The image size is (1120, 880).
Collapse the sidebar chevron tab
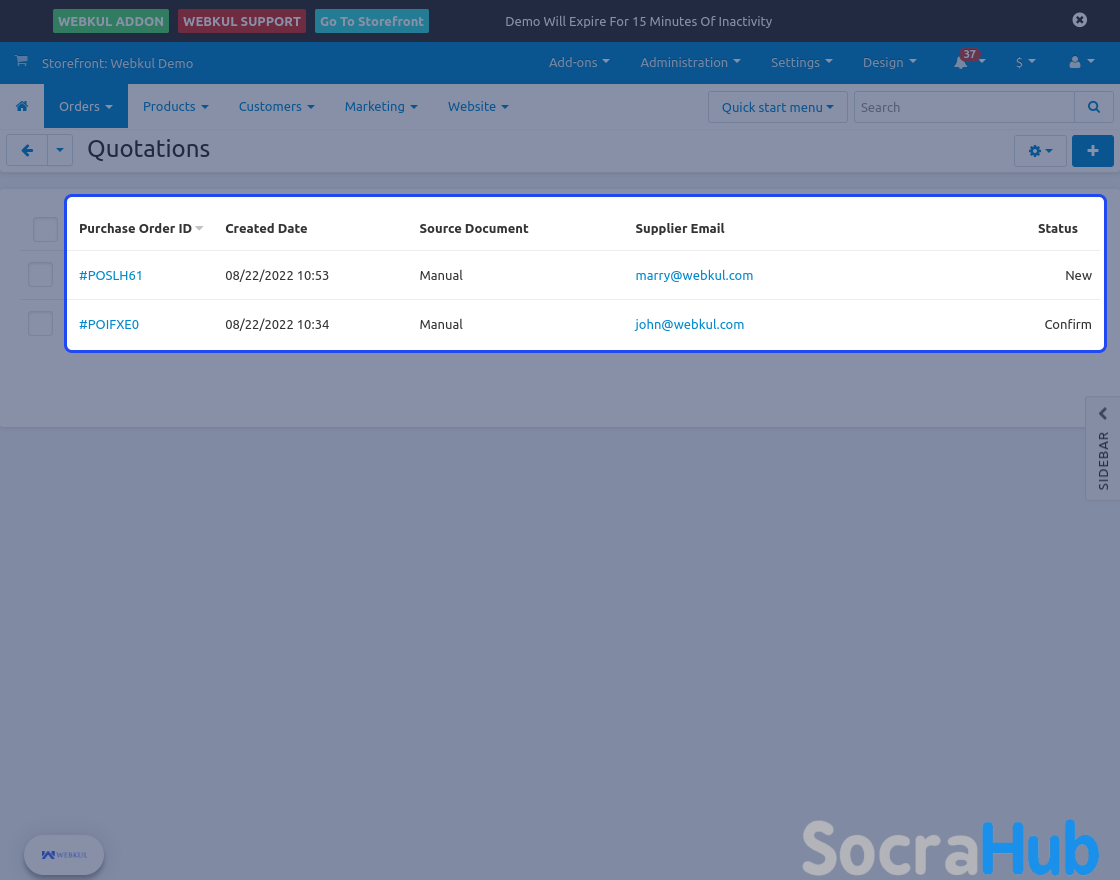[1103, 414]
